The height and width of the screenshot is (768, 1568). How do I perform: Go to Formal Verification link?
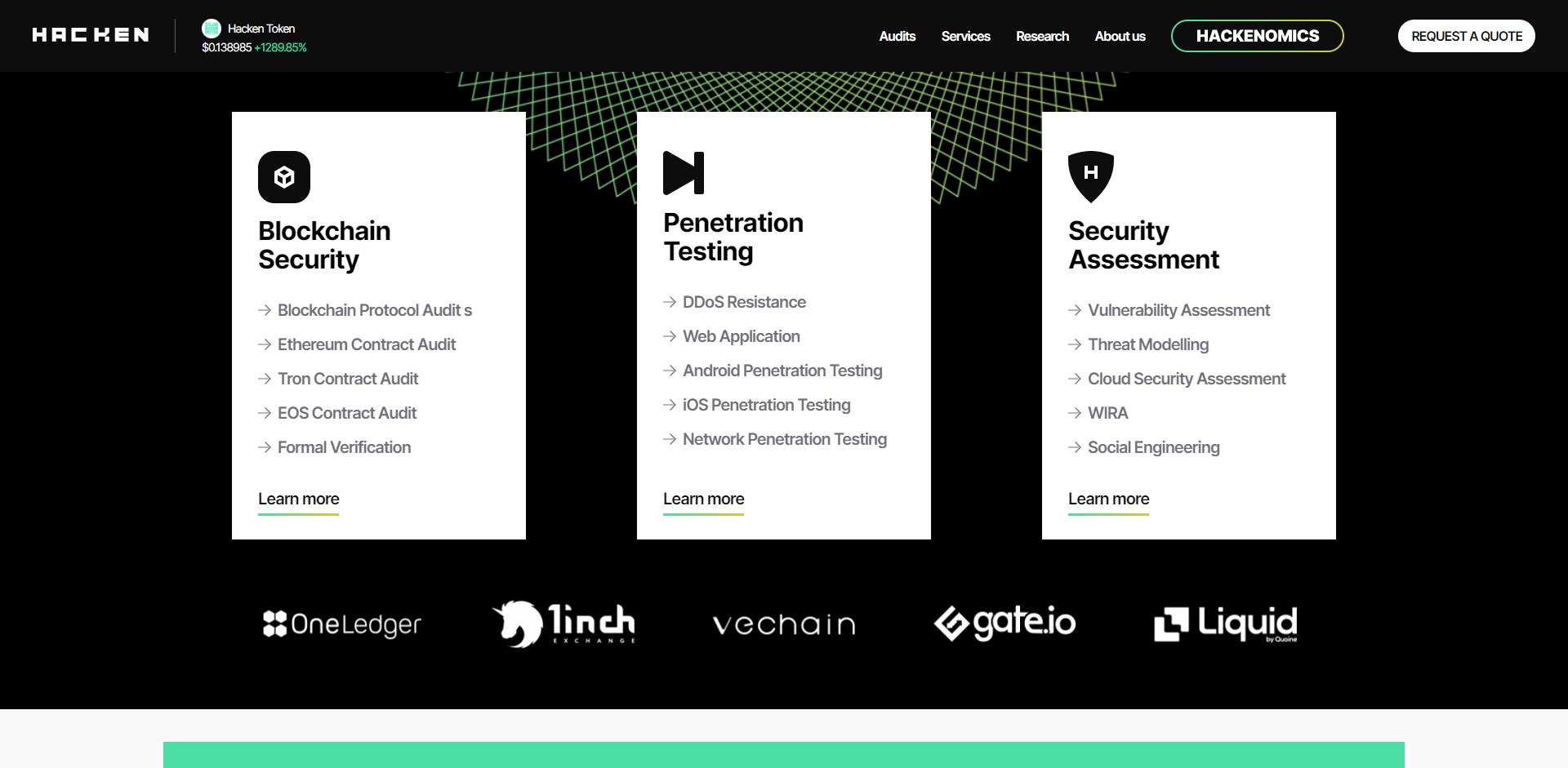coord(344,447)
